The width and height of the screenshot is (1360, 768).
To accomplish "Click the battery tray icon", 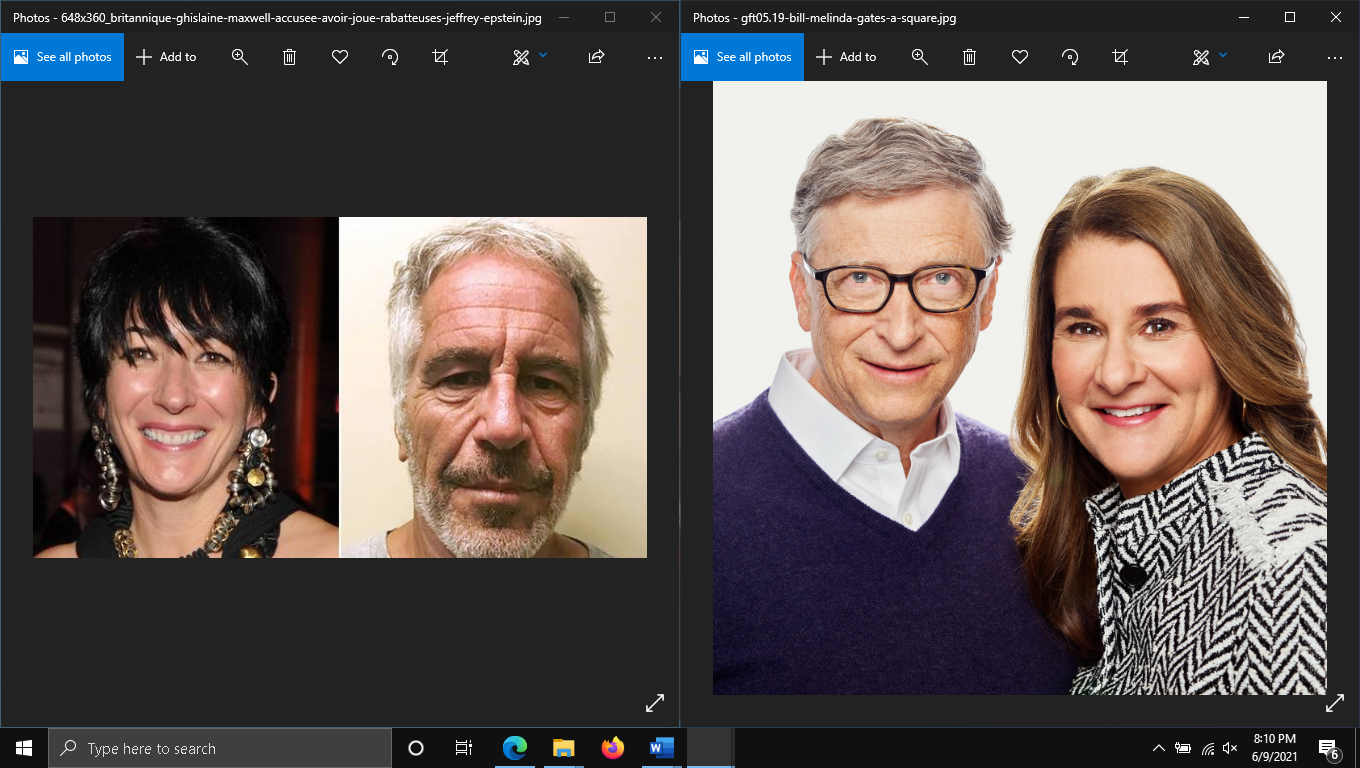I will tap(1183, 748).
